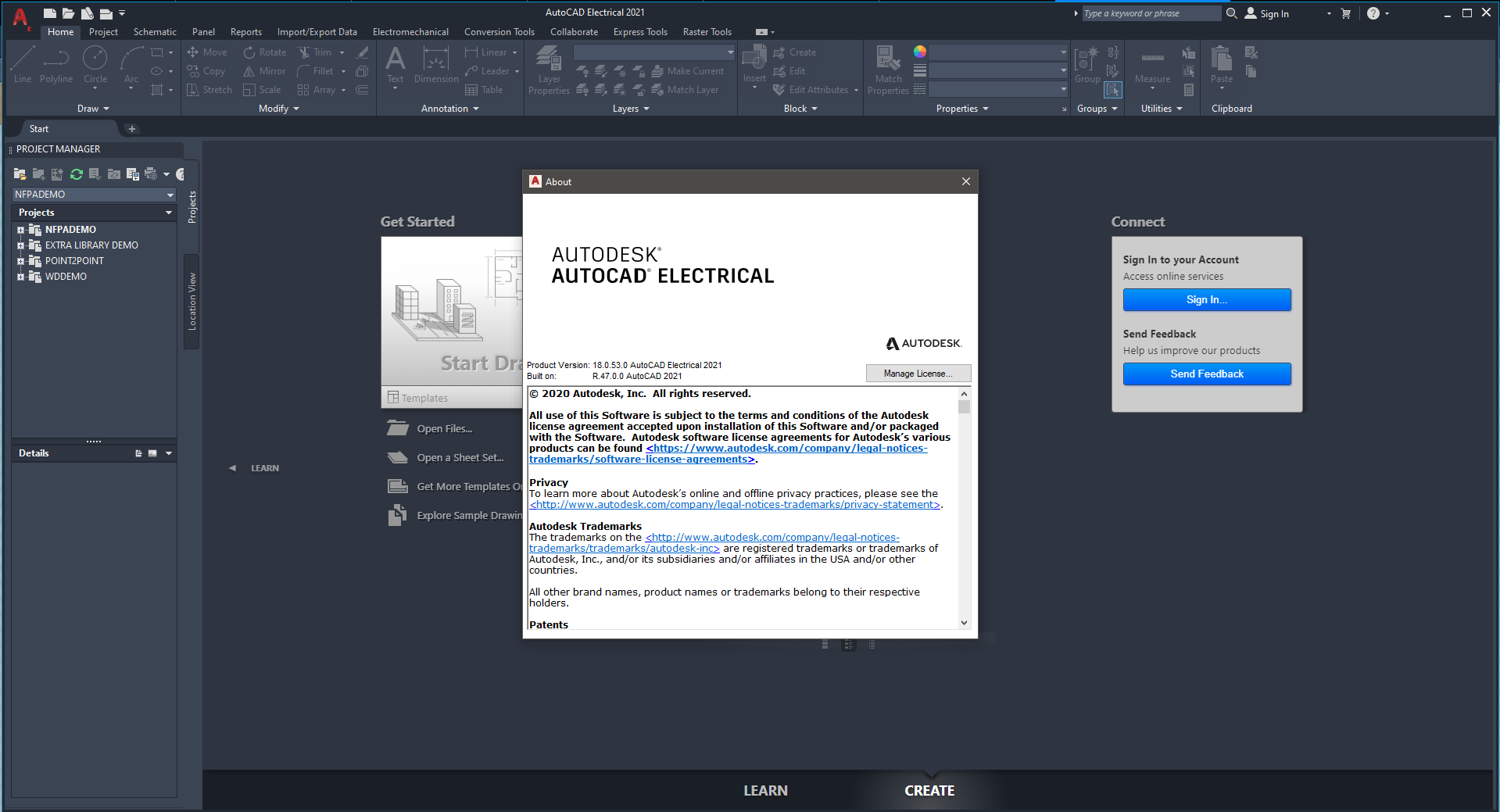Click the keyword search input field

[x=1150, y=13]
